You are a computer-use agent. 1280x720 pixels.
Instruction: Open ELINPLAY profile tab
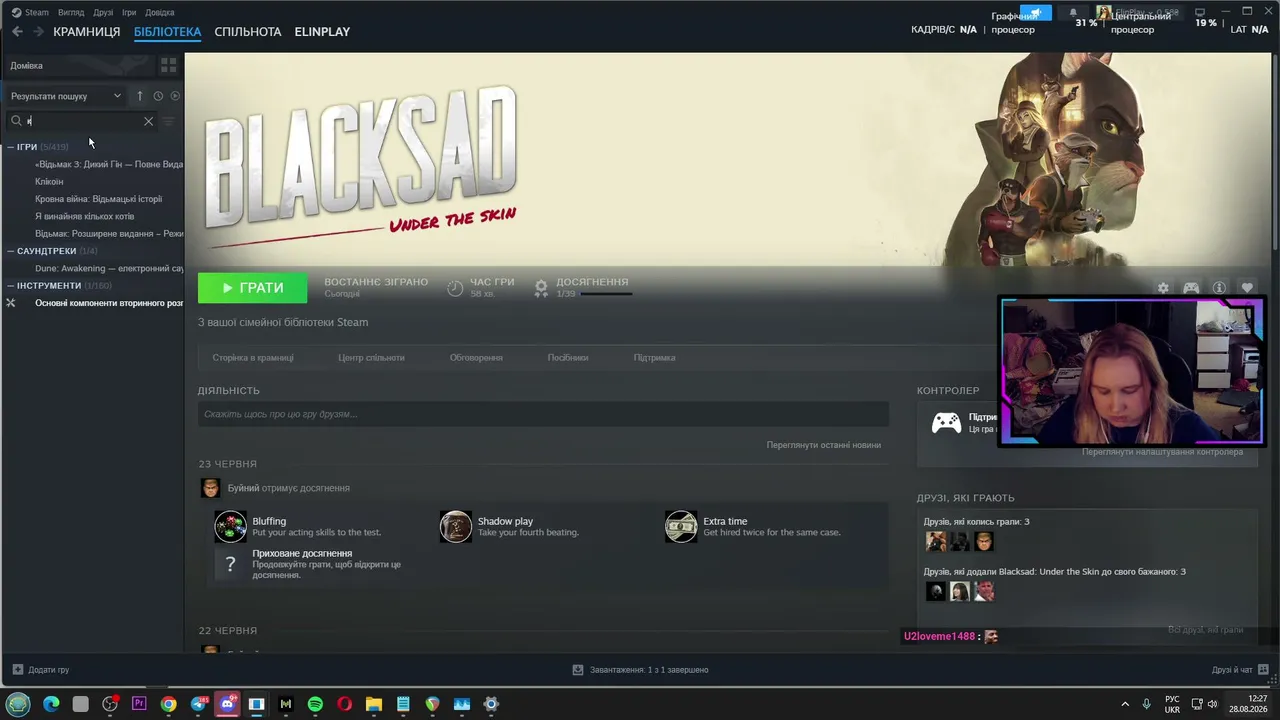point(322,32)
